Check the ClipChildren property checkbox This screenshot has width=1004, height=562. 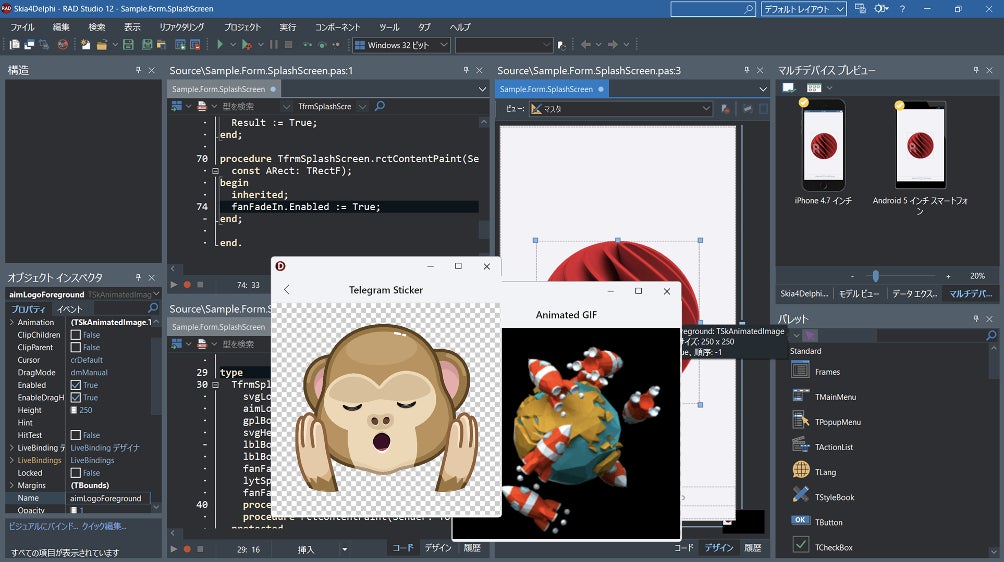(76, 335)
